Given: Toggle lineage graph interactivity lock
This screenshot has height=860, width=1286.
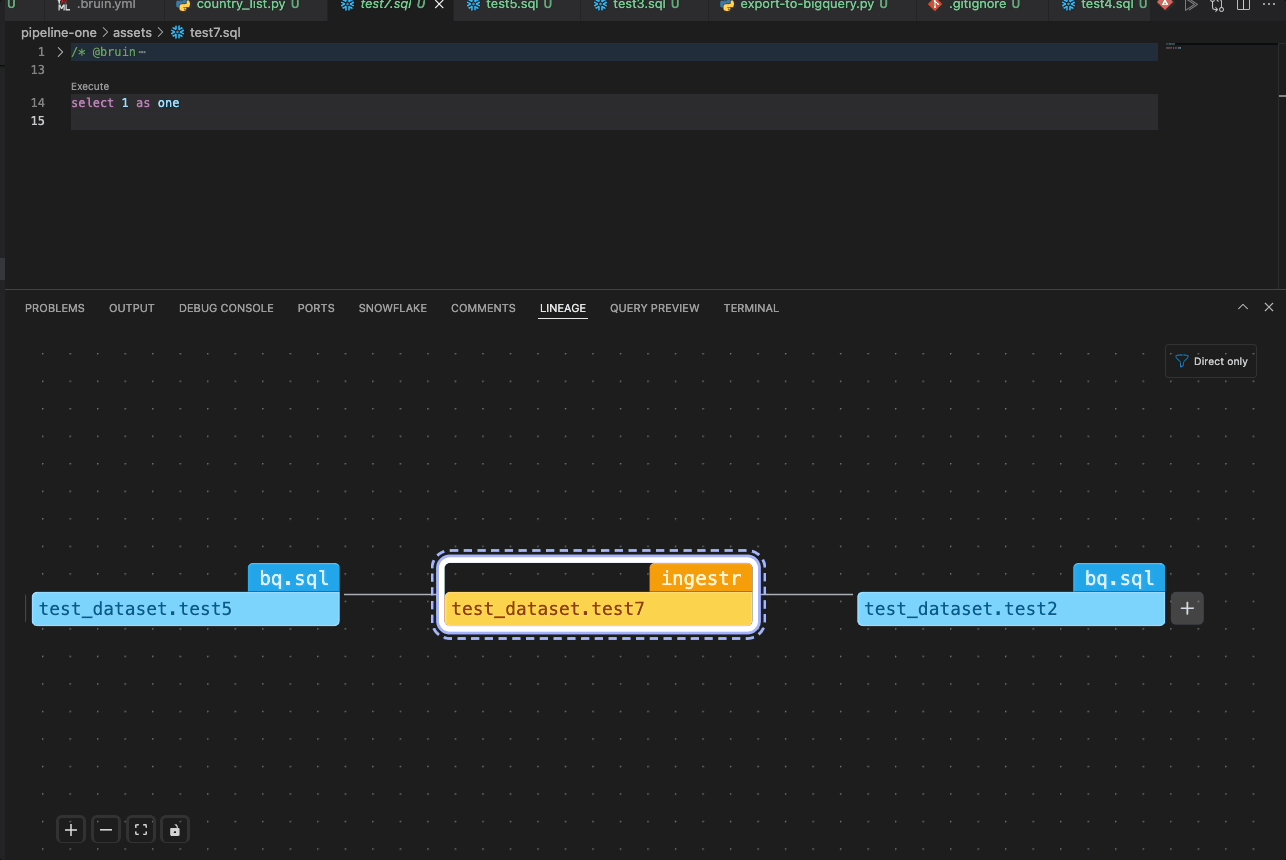Looking at the screenshot, I should click(175, 830).
